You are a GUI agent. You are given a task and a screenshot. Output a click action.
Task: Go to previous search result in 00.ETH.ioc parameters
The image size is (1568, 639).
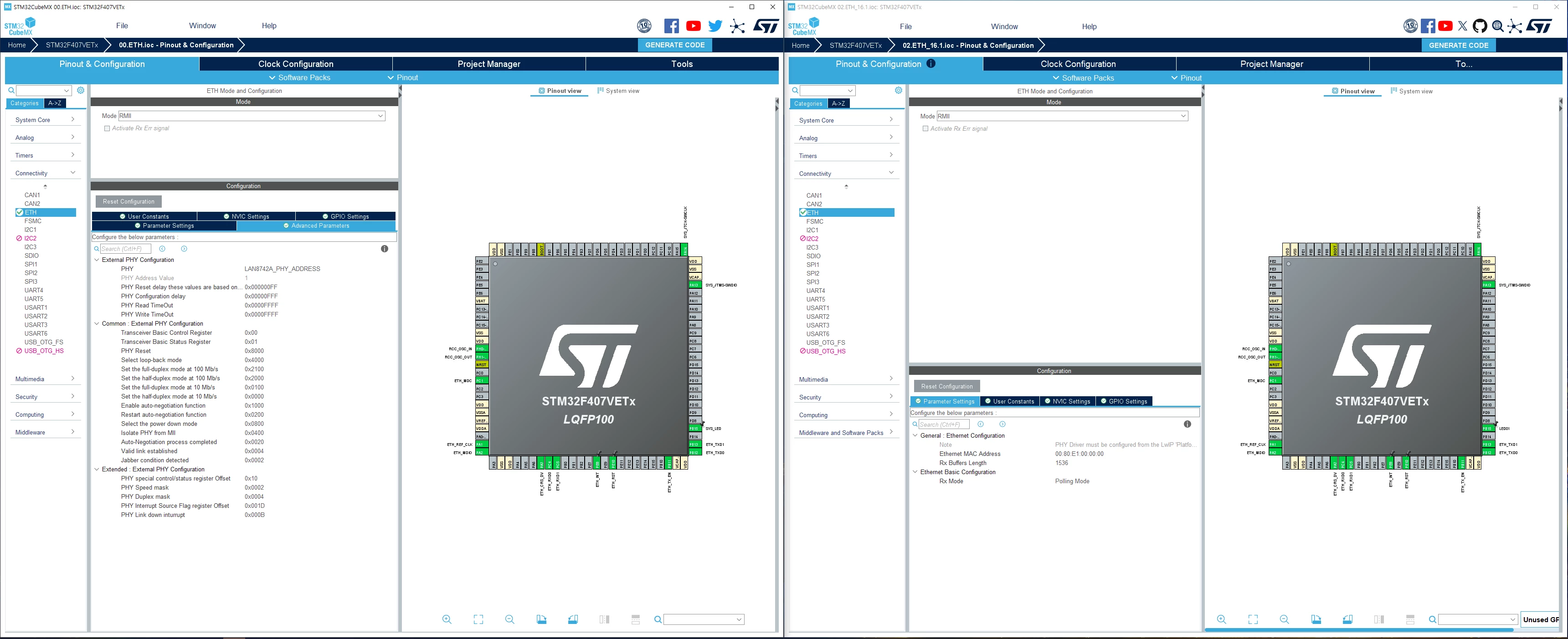click(x=162, y=249)
